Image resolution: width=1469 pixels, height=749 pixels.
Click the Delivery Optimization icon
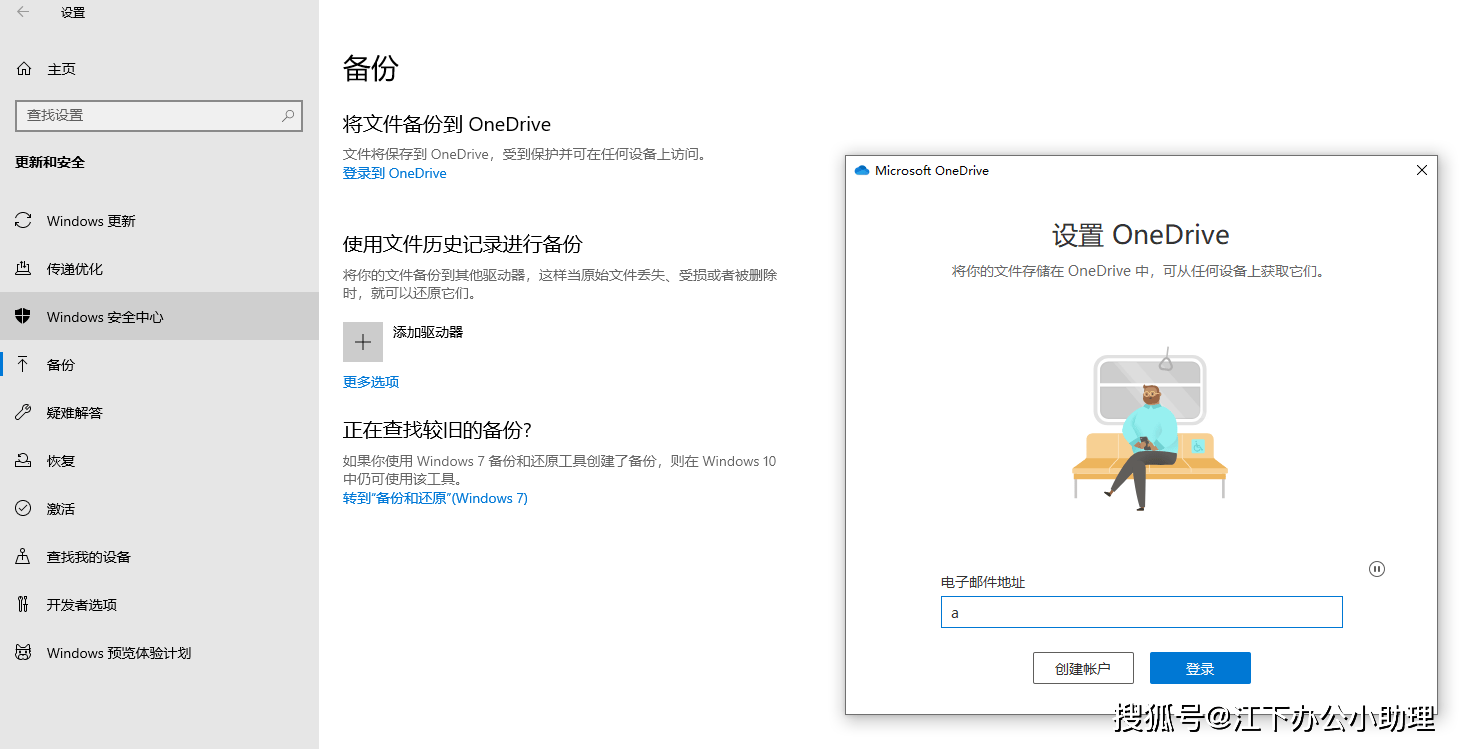24,269
